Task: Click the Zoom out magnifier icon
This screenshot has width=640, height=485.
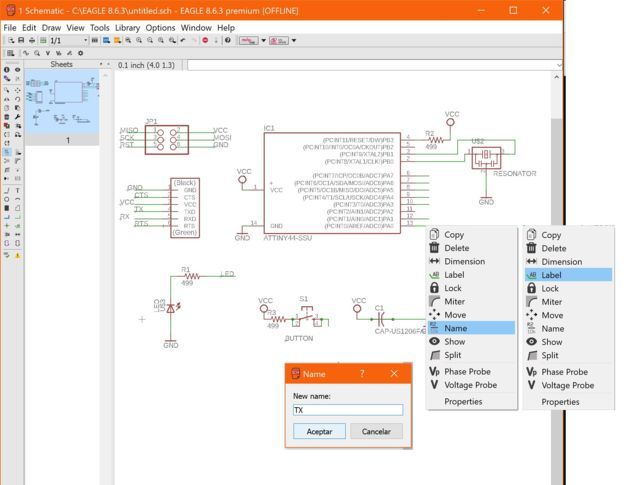Action: [x=150, y=40]
